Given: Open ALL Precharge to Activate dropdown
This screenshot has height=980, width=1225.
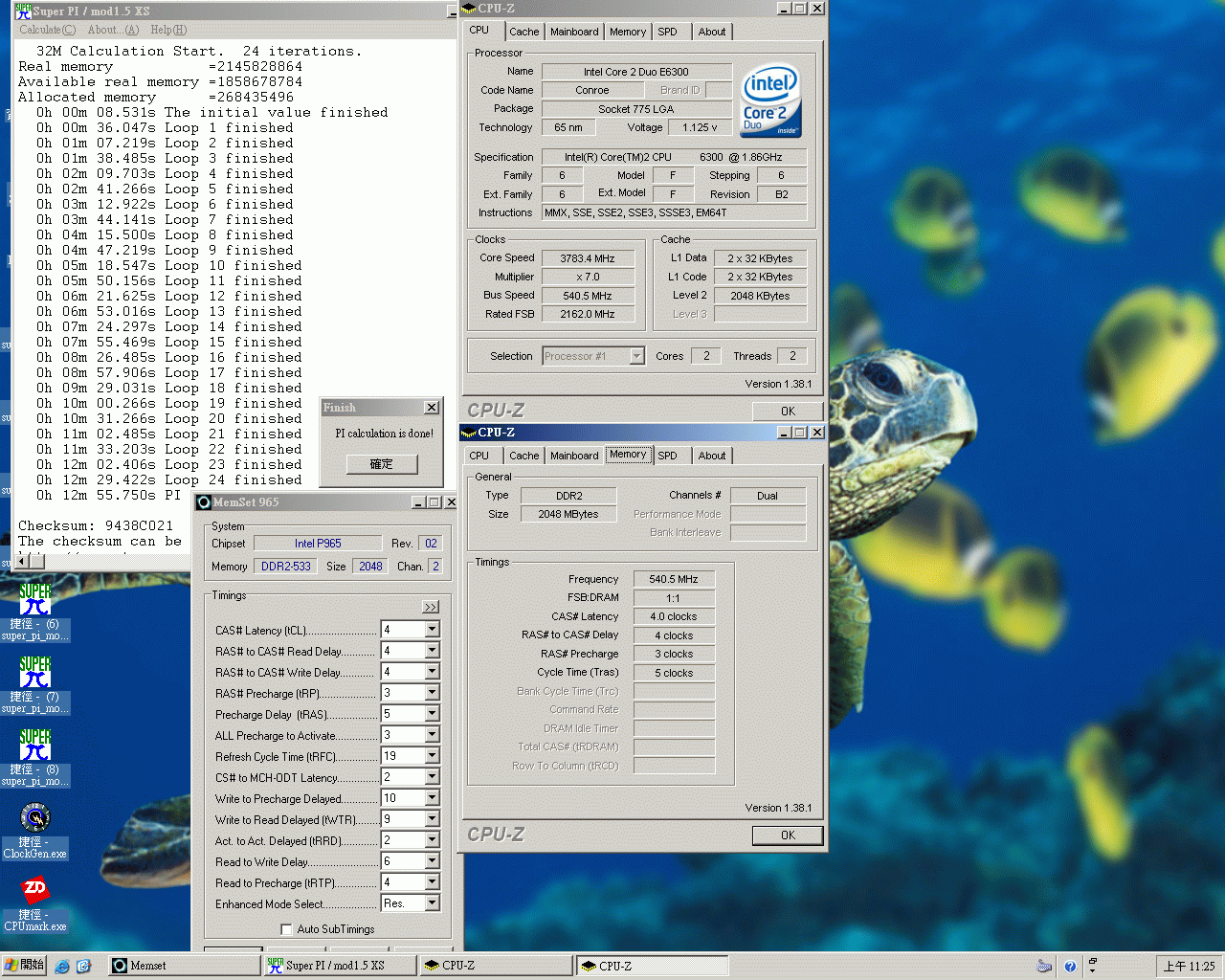Looking at the screenshot, I should [x=433, y=735].
